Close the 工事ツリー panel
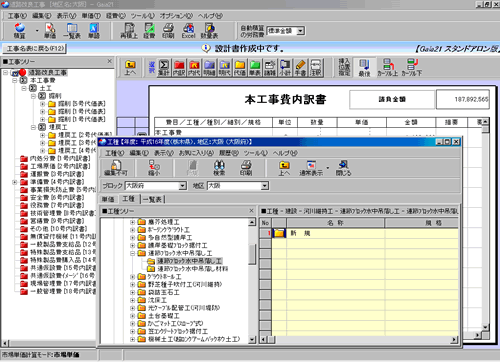Image resolution: width=500 pixels, height=362 pixels. 110,61
